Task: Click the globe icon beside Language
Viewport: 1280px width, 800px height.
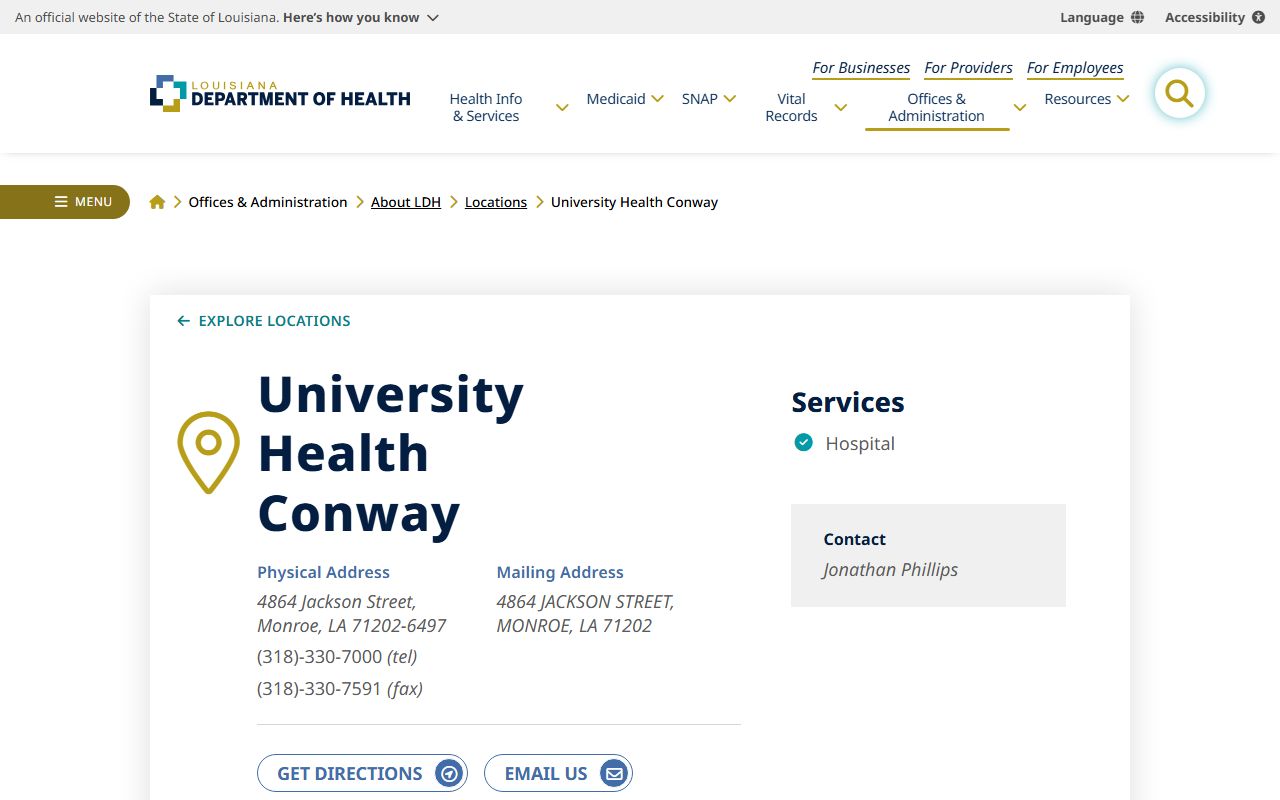Action: coord(1137,17)
